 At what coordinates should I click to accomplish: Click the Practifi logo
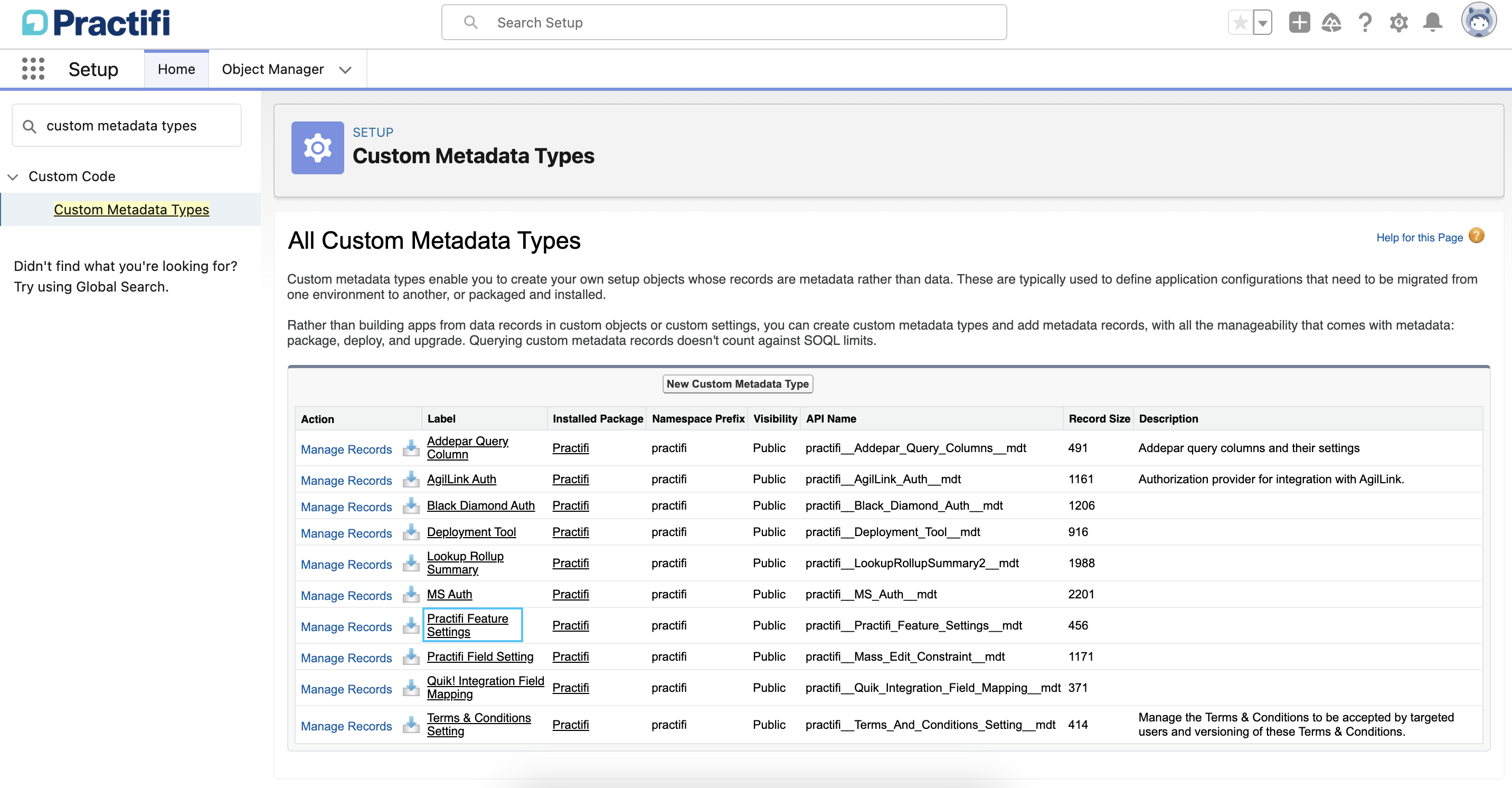point(96,23)
